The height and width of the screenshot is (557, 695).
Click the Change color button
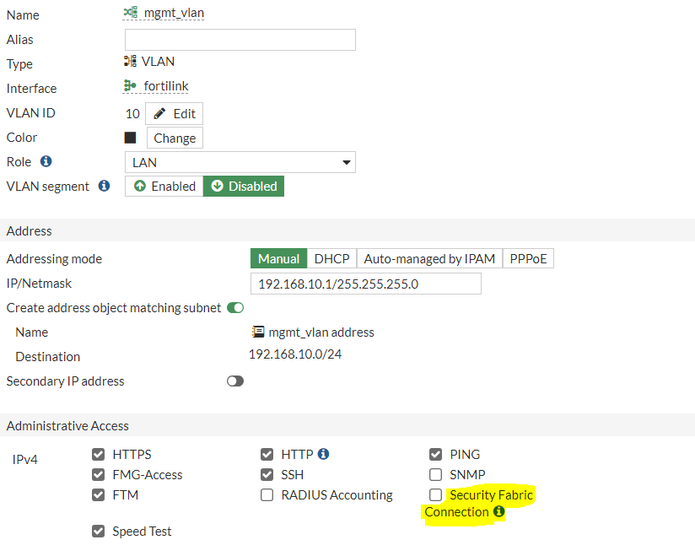pos(174,138)
